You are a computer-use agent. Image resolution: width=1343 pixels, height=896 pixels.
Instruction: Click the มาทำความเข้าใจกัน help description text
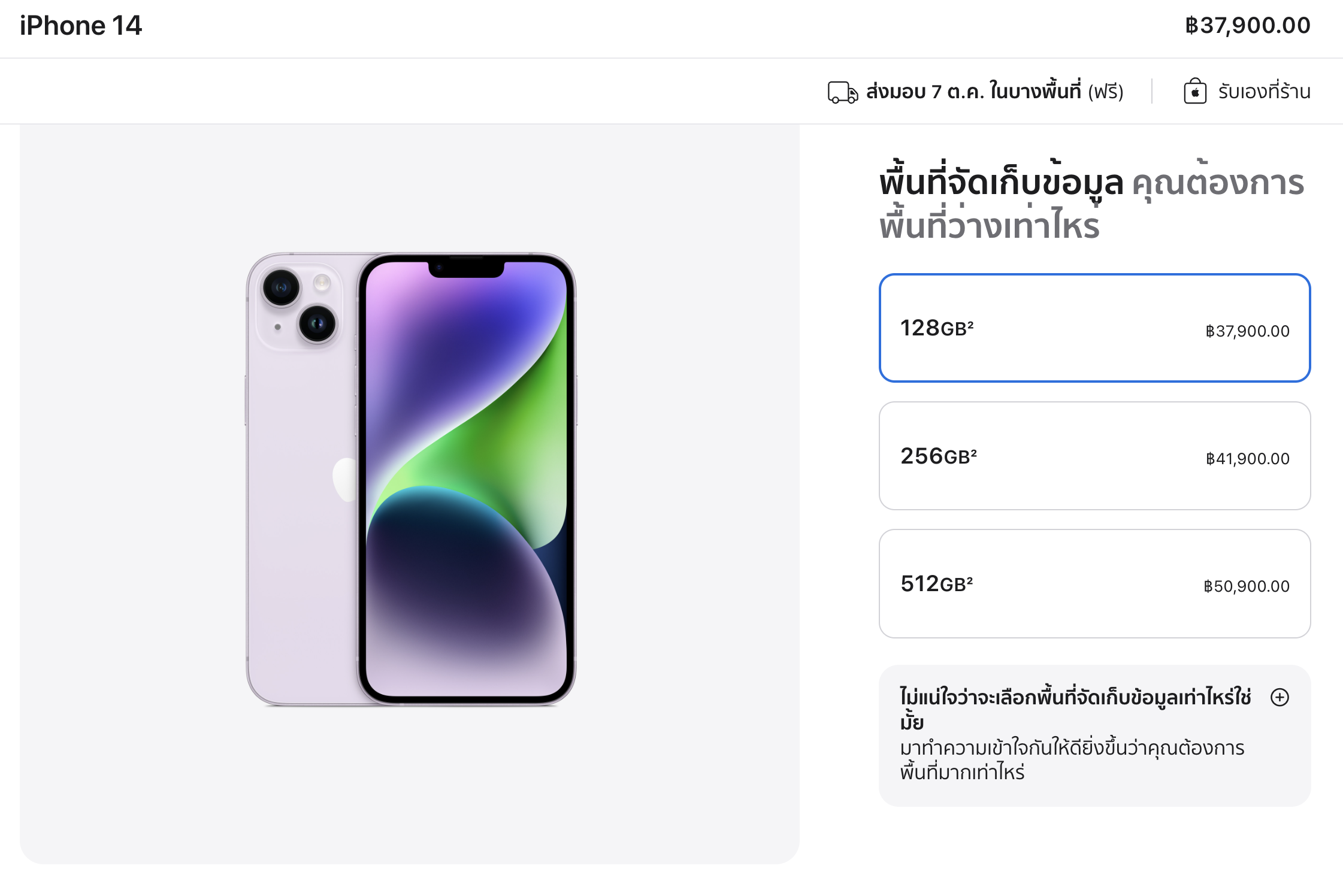click(1072, 760)
